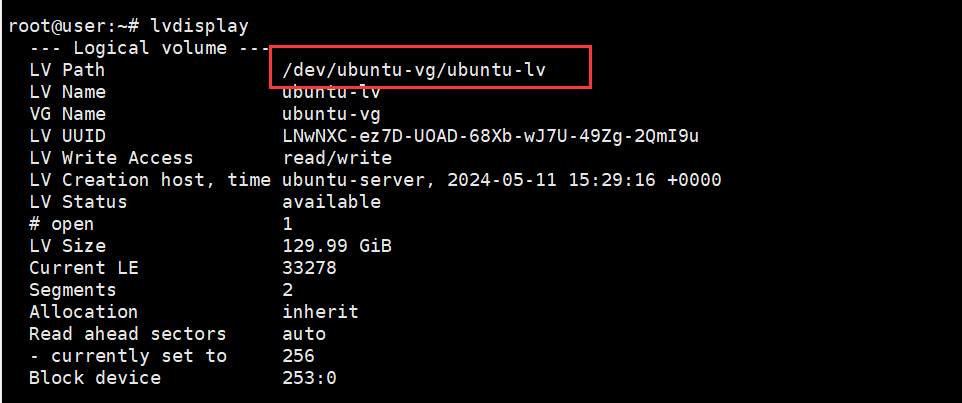This screenshot has height=403, width=962.
Task: Click the LV Status value available
Action: 332,202
